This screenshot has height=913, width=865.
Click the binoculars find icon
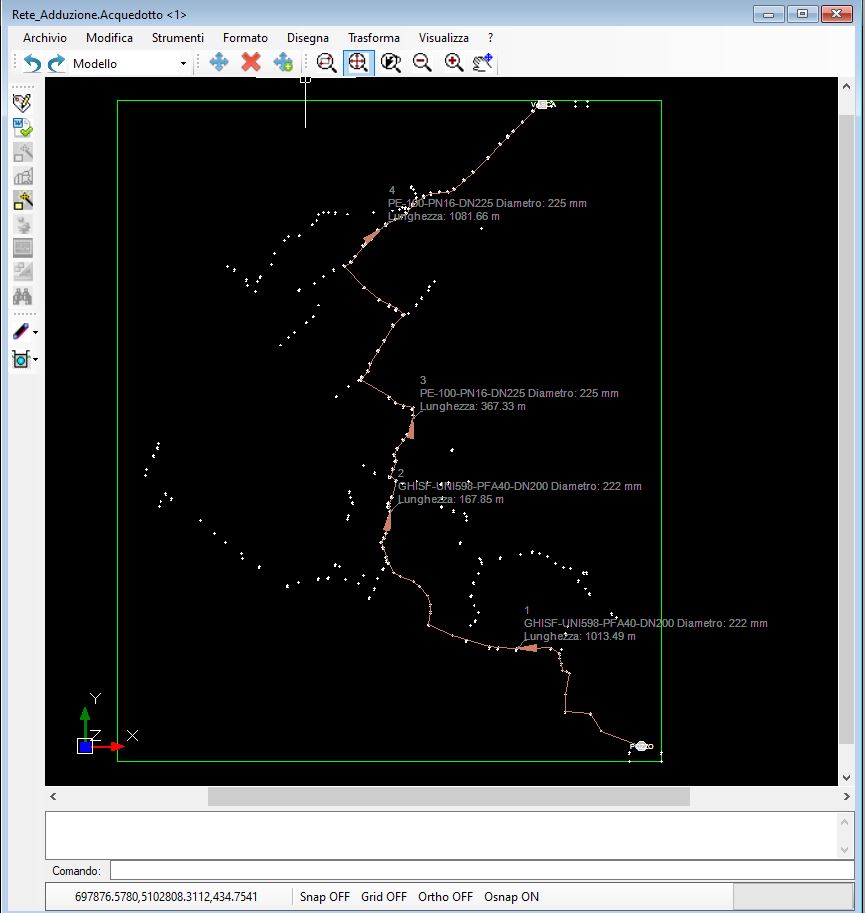(22, 296)
